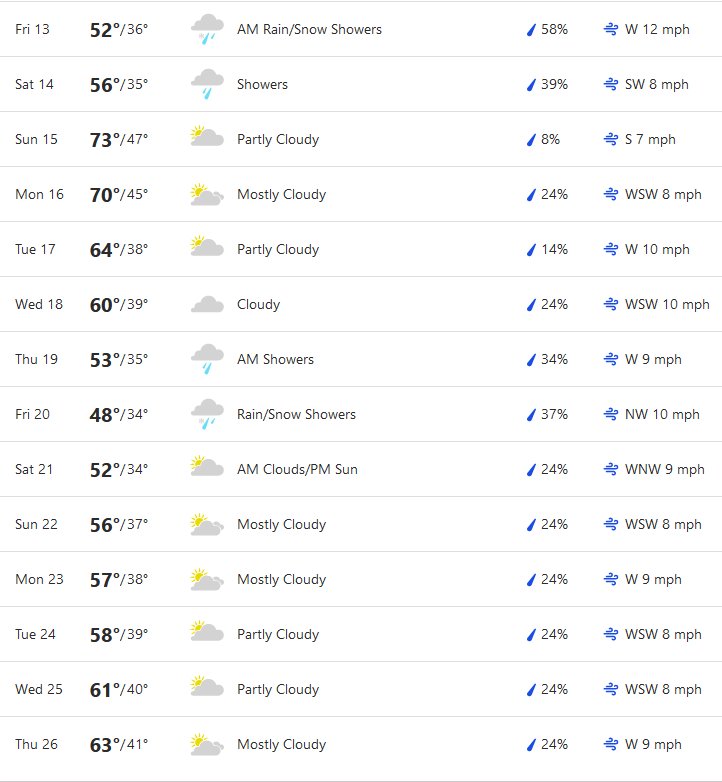
Task: Click the WSW 8 mph wind for Tue 24
Action: point(663,634)
